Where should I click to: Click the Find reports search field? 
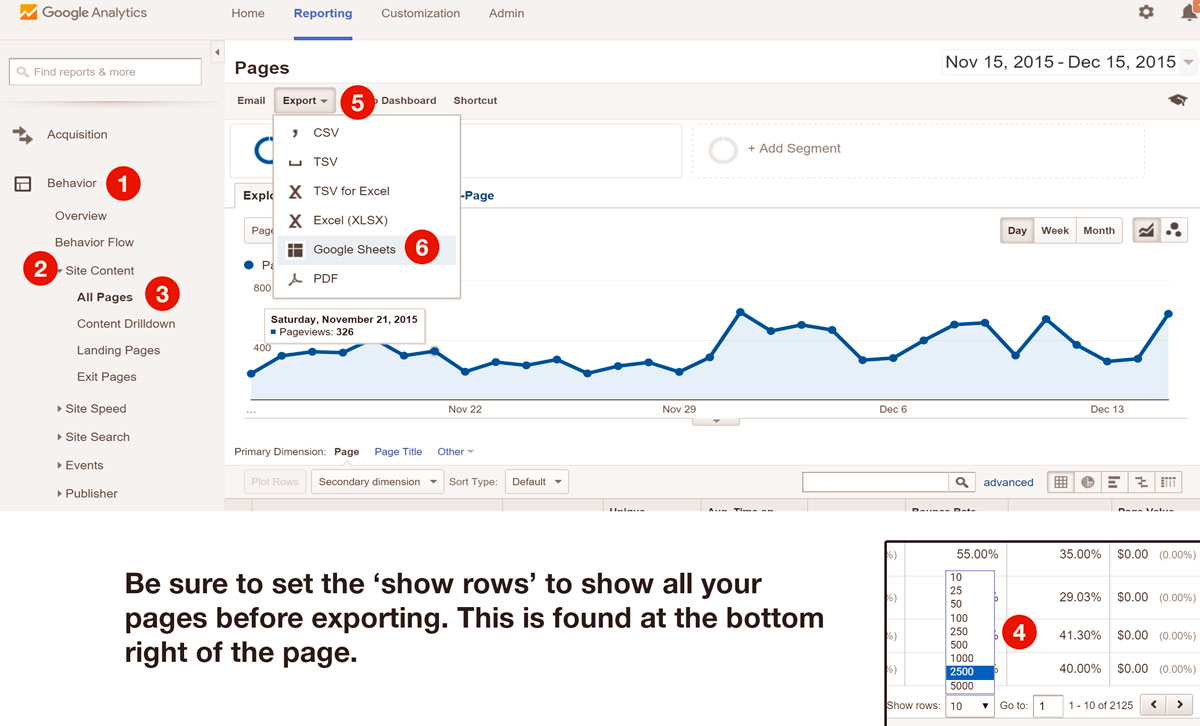pyautogui.click(x=105, y=72)
